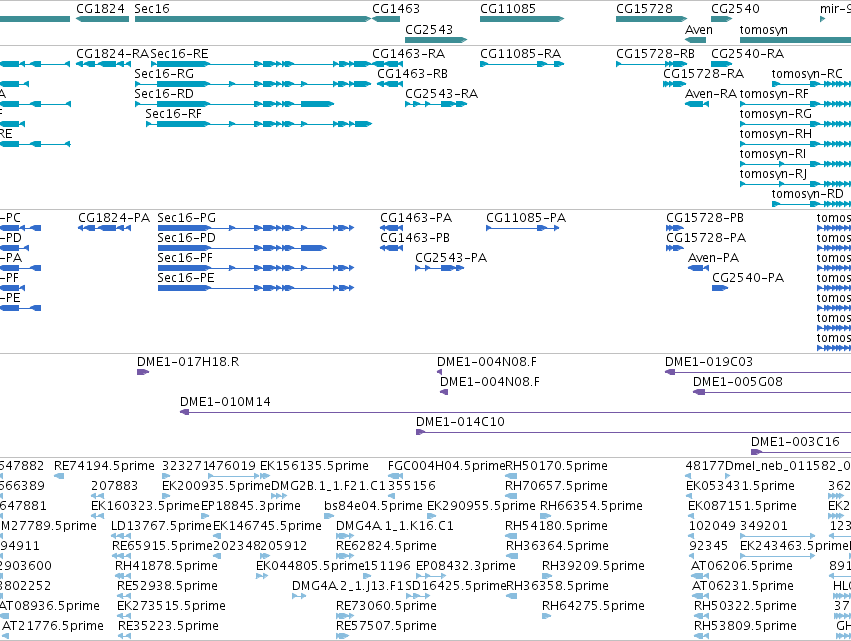This screenshot has width=851, height=641.
Task: Select EST RE62824.5prime
Action: click(x=345, y=556)
